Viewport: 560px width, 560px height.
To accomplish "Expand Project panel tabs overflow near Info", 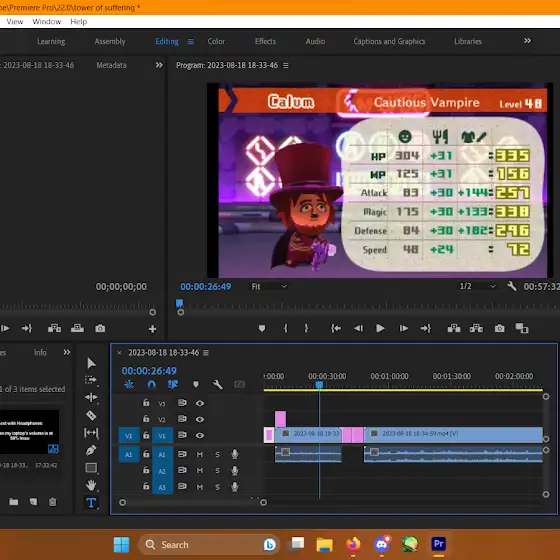I will pyautogui.click(x=67, y=352).
